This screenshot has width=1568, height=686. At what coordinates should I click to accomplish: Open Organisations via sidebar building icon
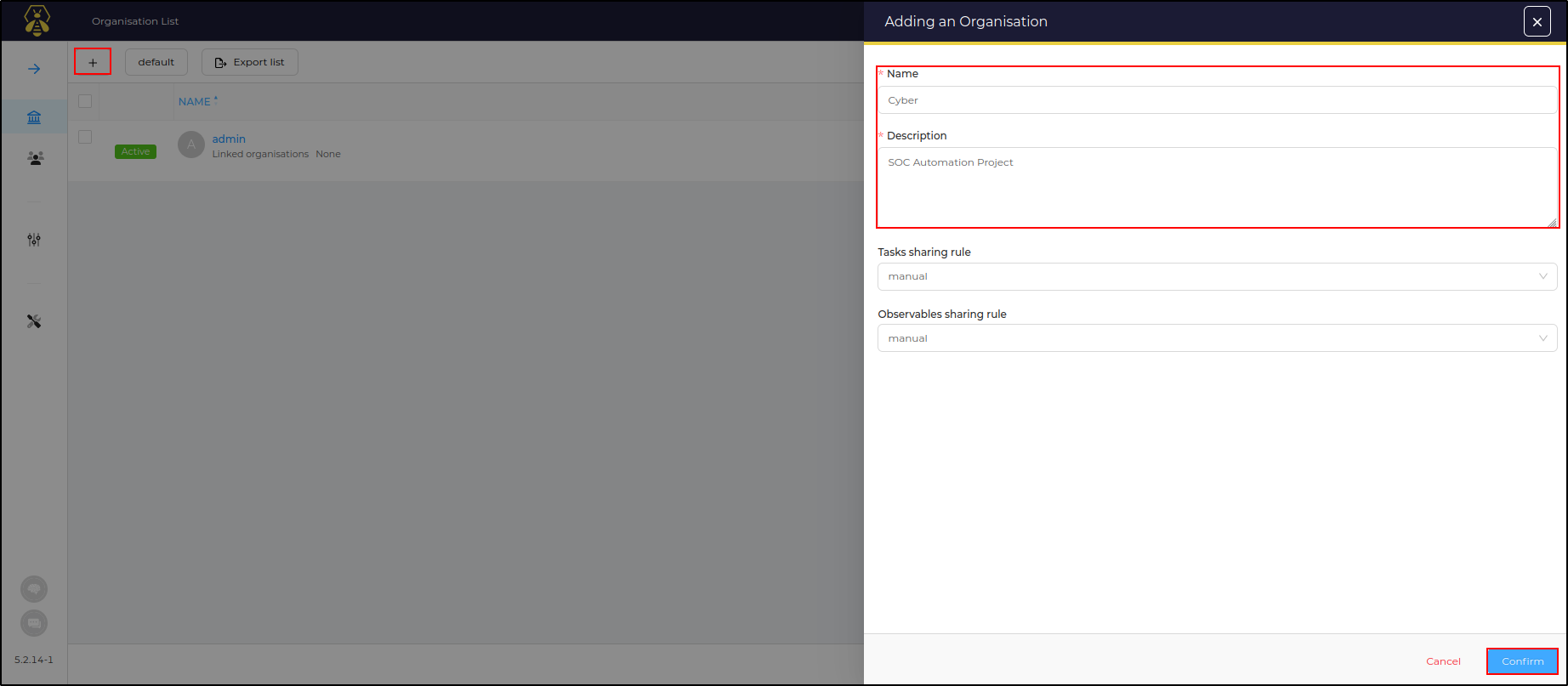click(34, 117)
